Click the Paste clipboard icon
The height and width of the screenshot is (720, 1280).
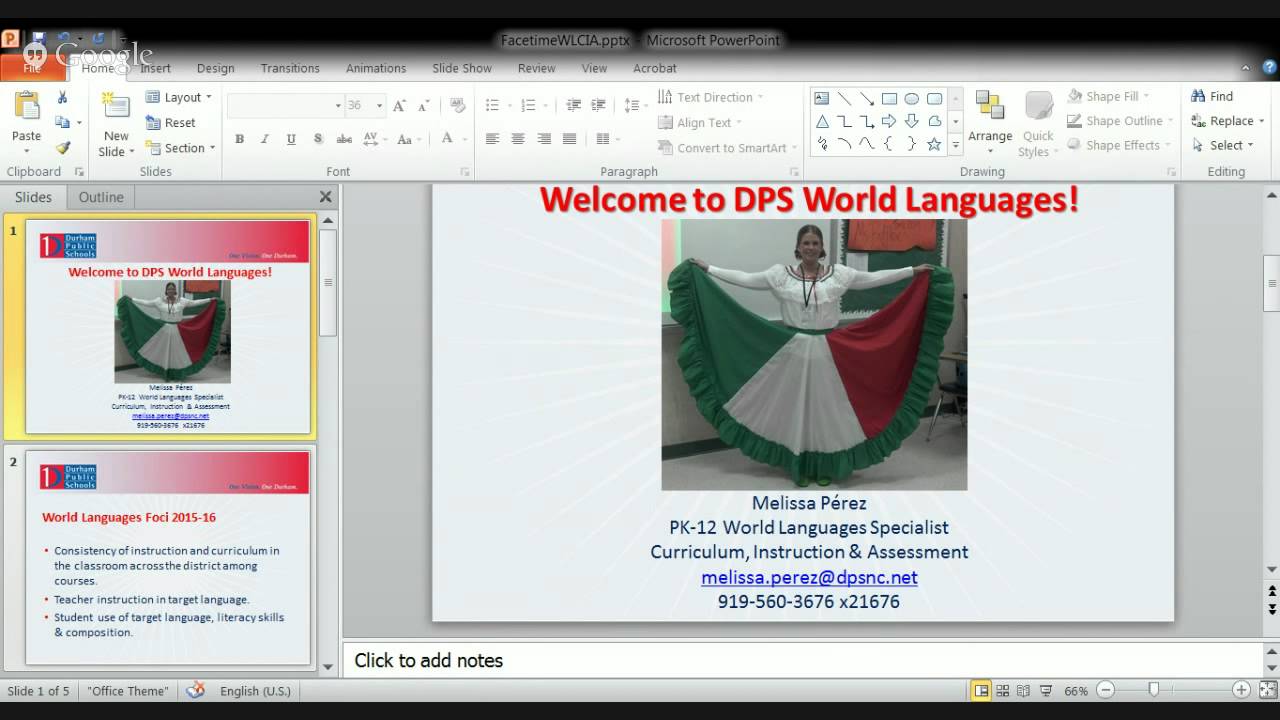point(27,105)
